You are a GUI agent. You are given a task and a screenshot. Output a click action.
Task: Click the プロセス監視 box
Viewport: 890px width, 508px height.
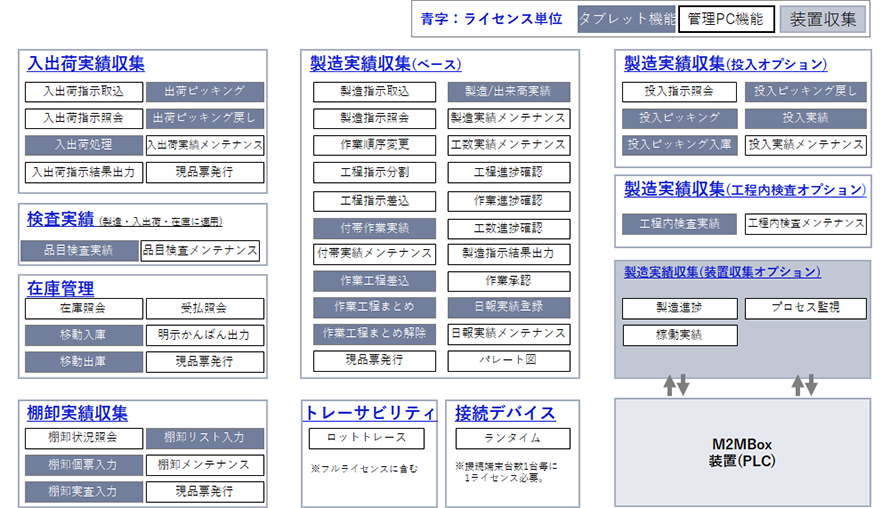(x=805, y=308)
